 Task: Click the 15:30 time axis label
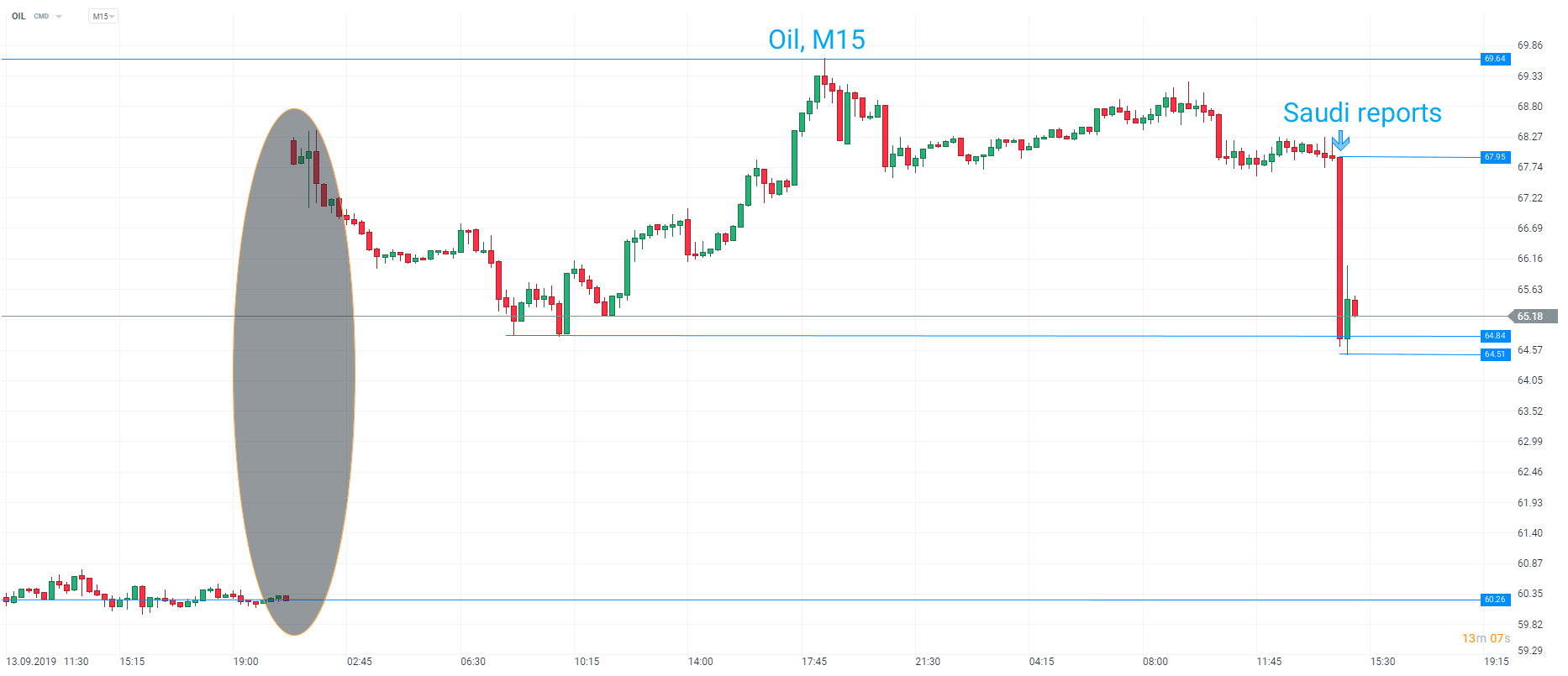click(1382, 662)
